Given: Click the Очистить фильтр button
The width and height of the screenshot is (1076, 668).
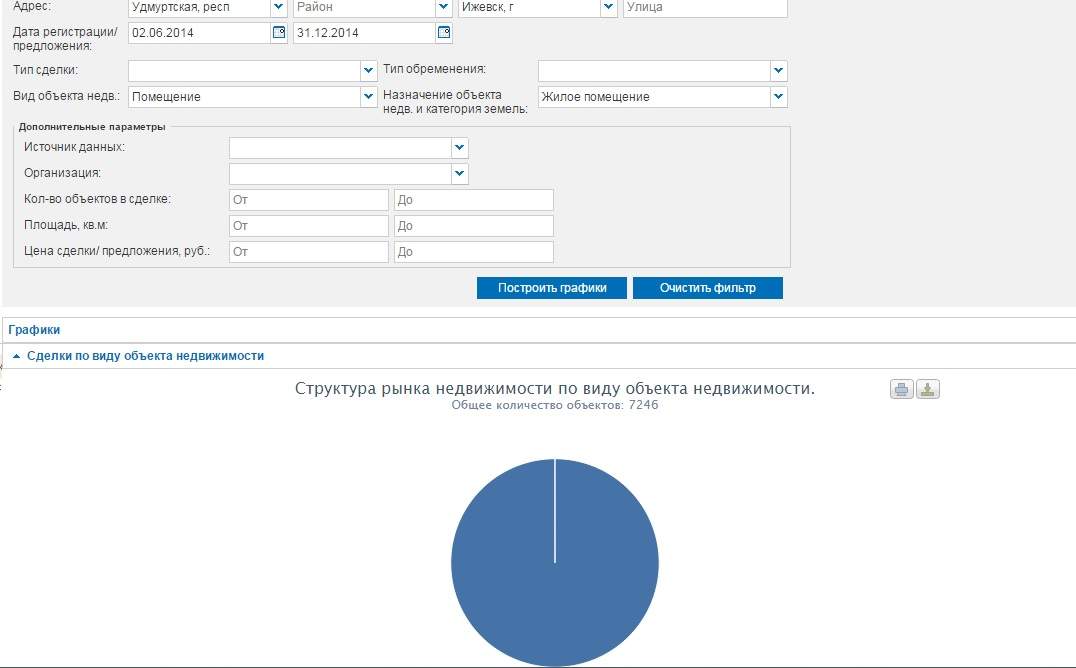Looking at the screenshot, I should 707,288.
